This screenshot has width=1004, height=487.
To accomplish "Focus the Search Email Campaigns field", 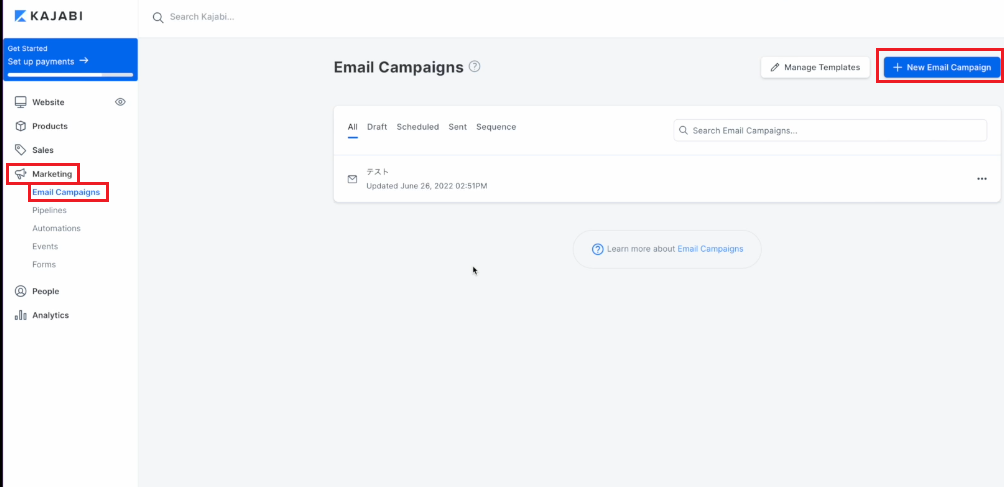I will [x=830, y=131].
